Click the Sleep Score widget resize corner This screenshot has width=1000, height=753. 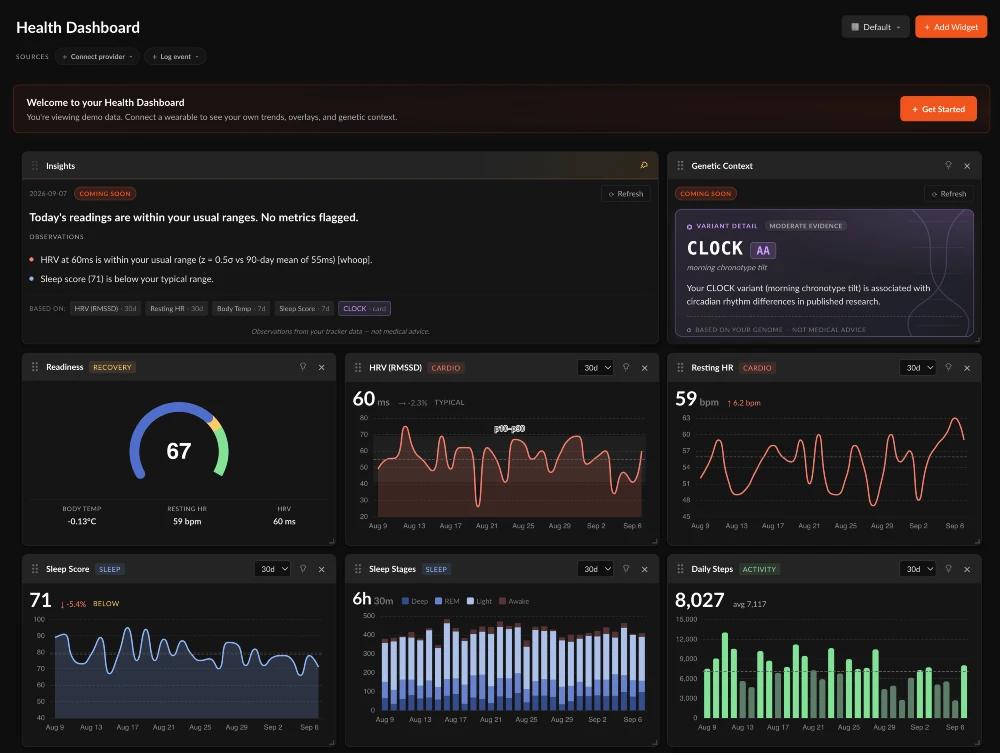coord(332,743)
